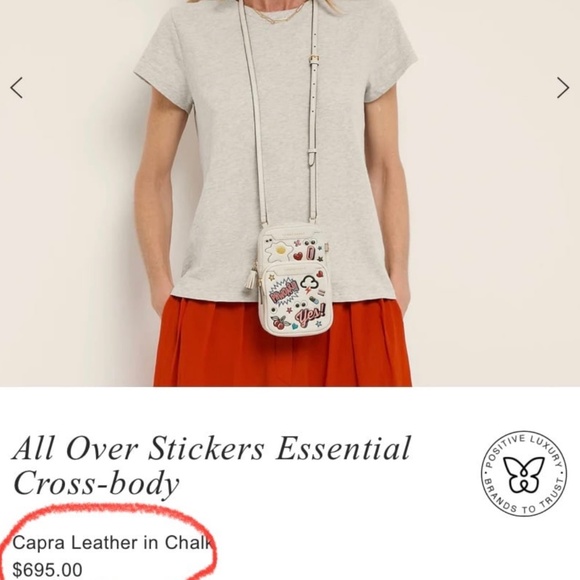The height and width of the screenshot is (580, 580).
Task: Click the butterfly logo inside the badge
Action: [523, 475]
